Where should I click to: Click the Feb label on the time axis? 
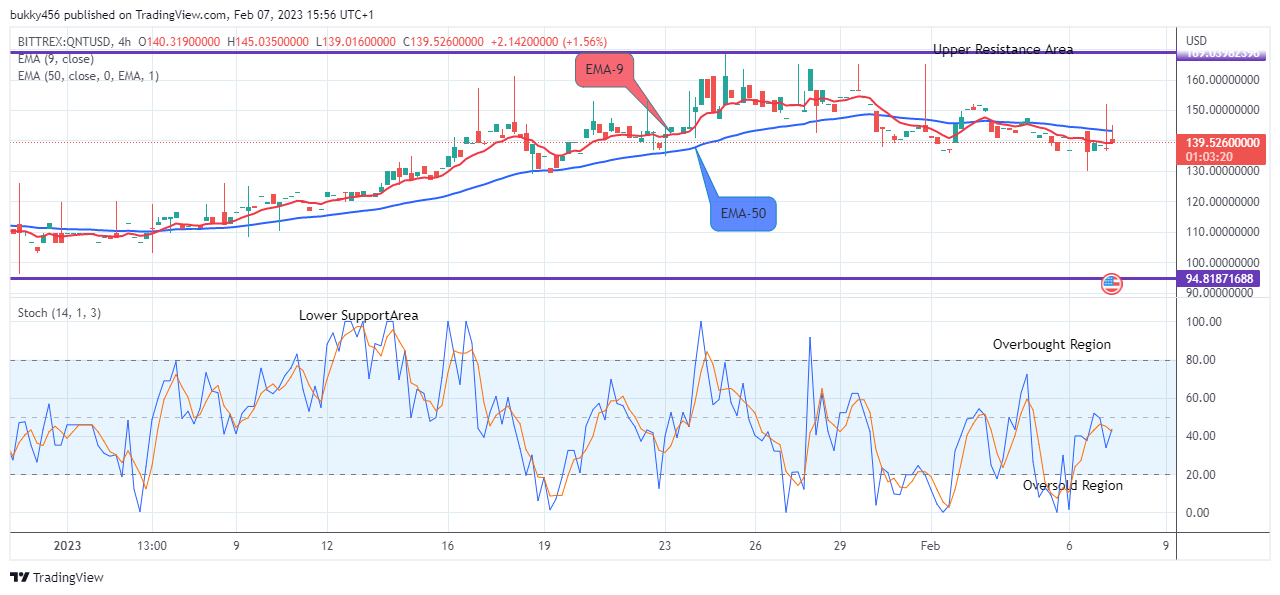click(930, 546)
